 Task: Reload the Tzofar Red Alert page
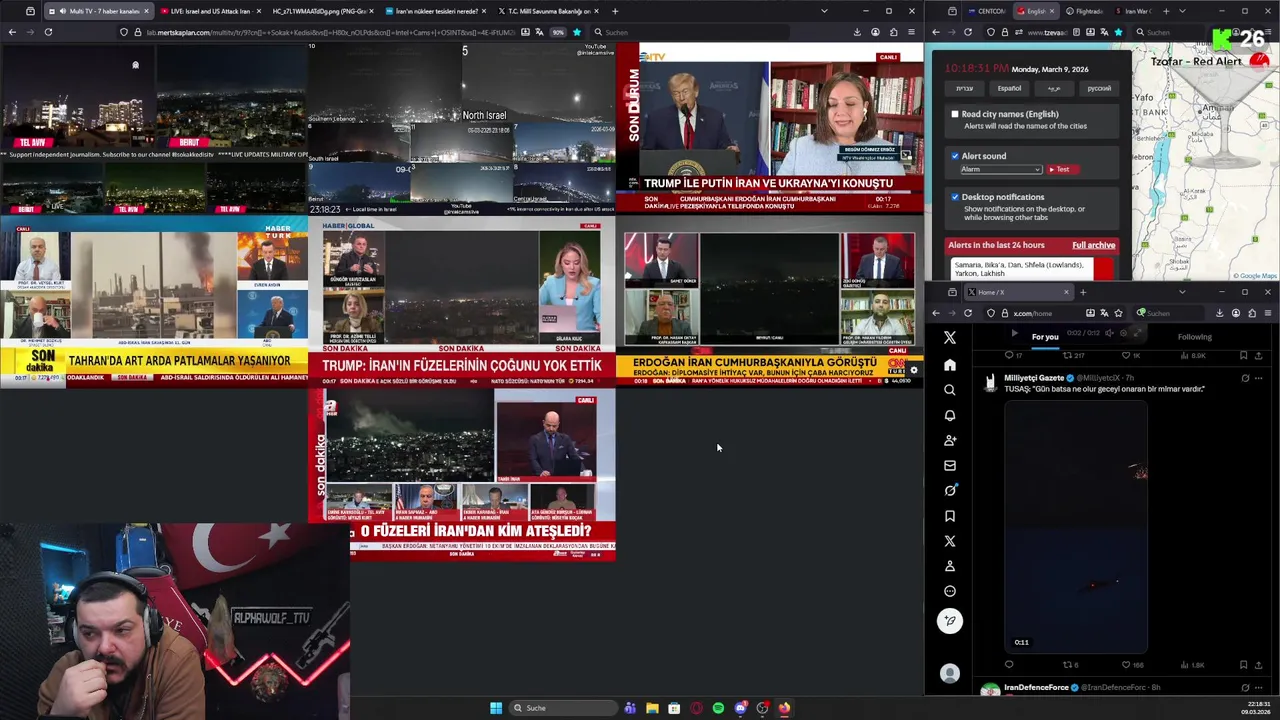point(967,32)
